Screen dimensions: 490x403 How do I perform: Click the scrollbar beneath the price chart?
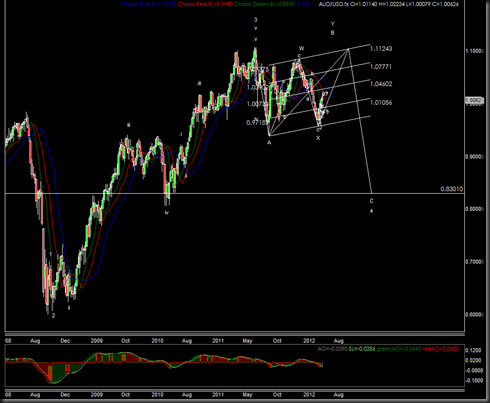(235, 334)
